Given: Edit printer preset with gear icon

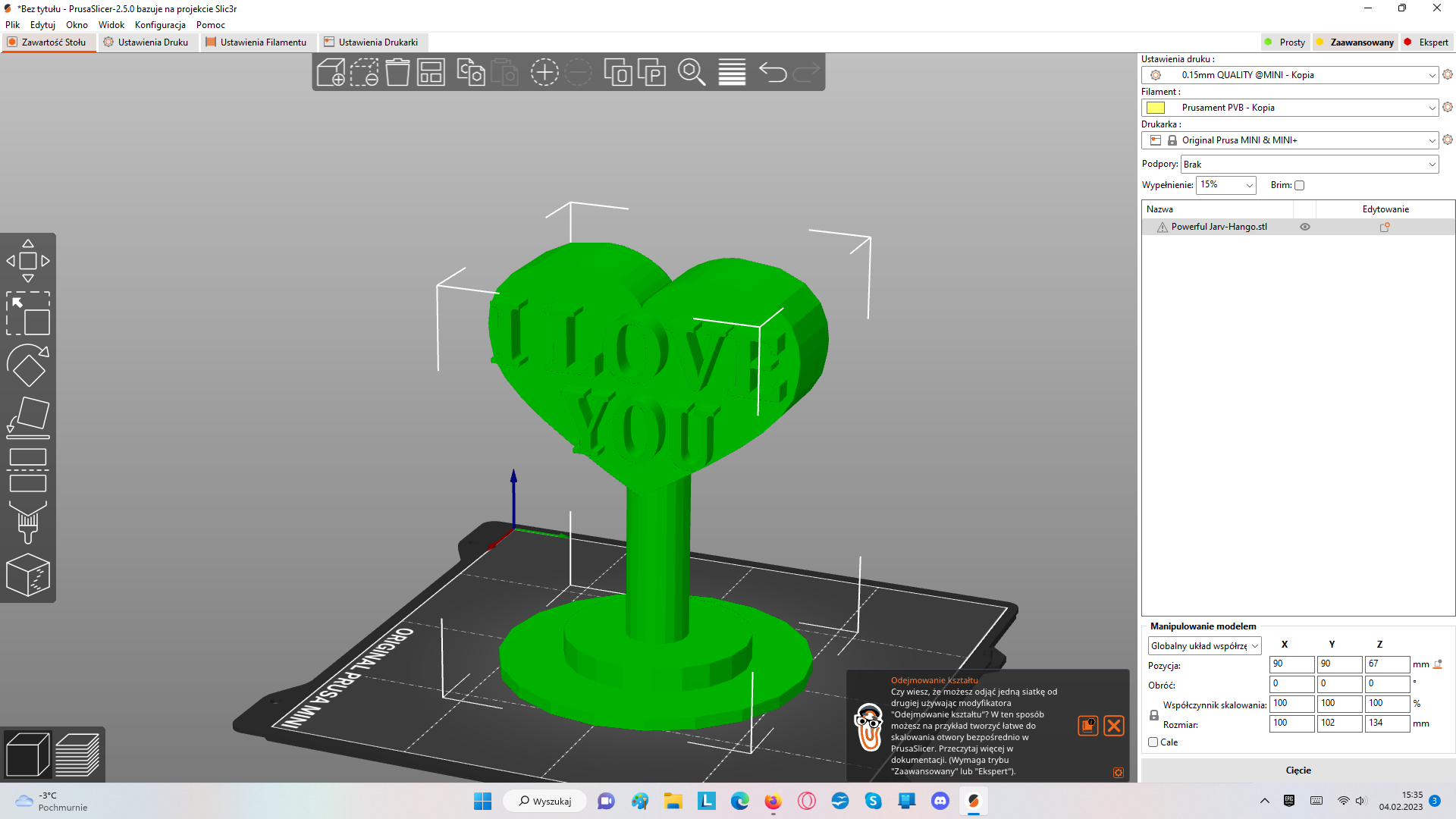Looking at the screenshot, I should tap(1448, 140).
